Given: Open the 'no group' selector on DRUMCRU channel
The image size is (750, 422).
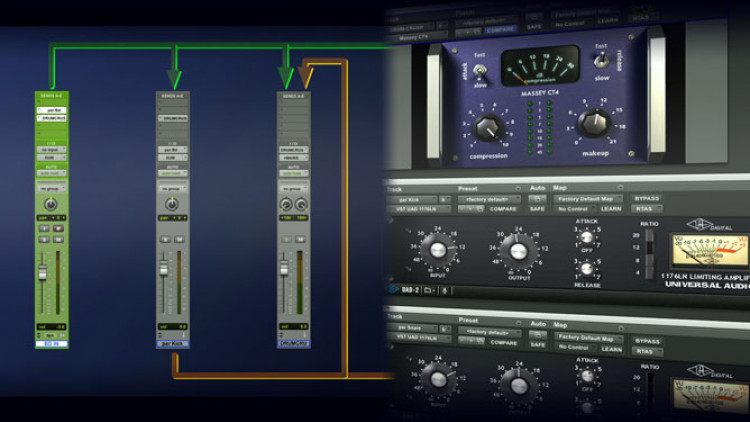Looking at the screenshot, I should (294, 189).
